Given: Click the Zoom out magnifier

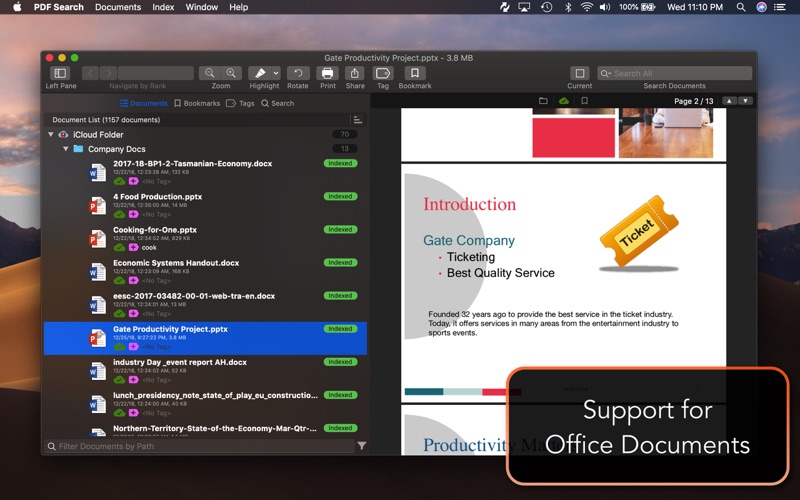Looking at the screenshot, I should (209, 73).
